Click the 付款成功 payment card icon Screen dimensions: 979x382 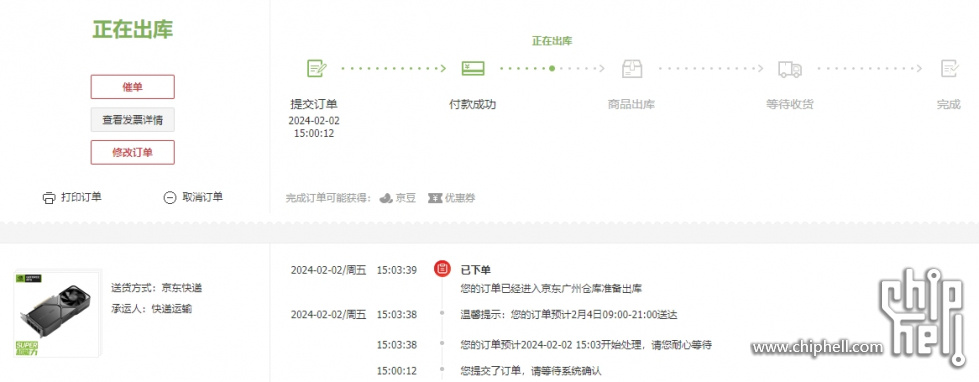pyautogui.click(x=473, y=68)
